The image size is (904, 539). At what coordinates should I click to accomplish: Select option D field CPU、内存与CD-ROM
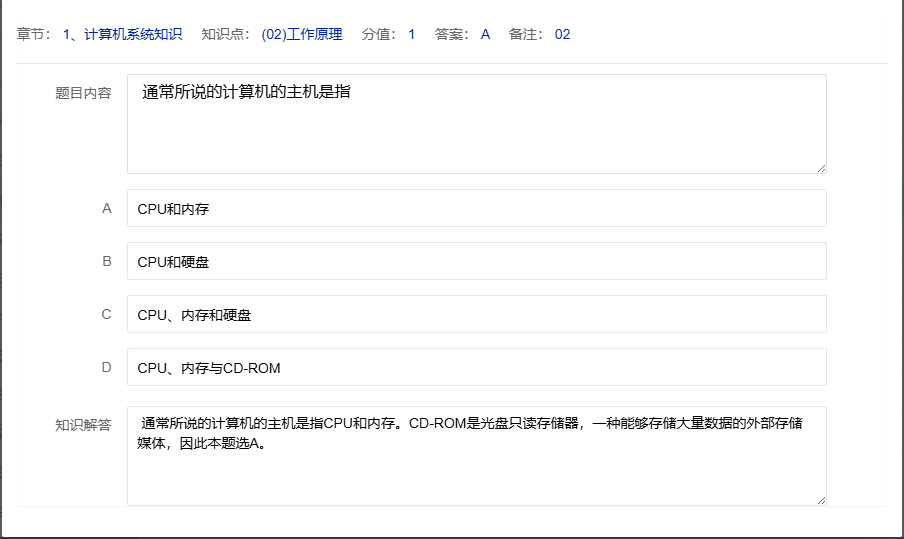[476, 368]
